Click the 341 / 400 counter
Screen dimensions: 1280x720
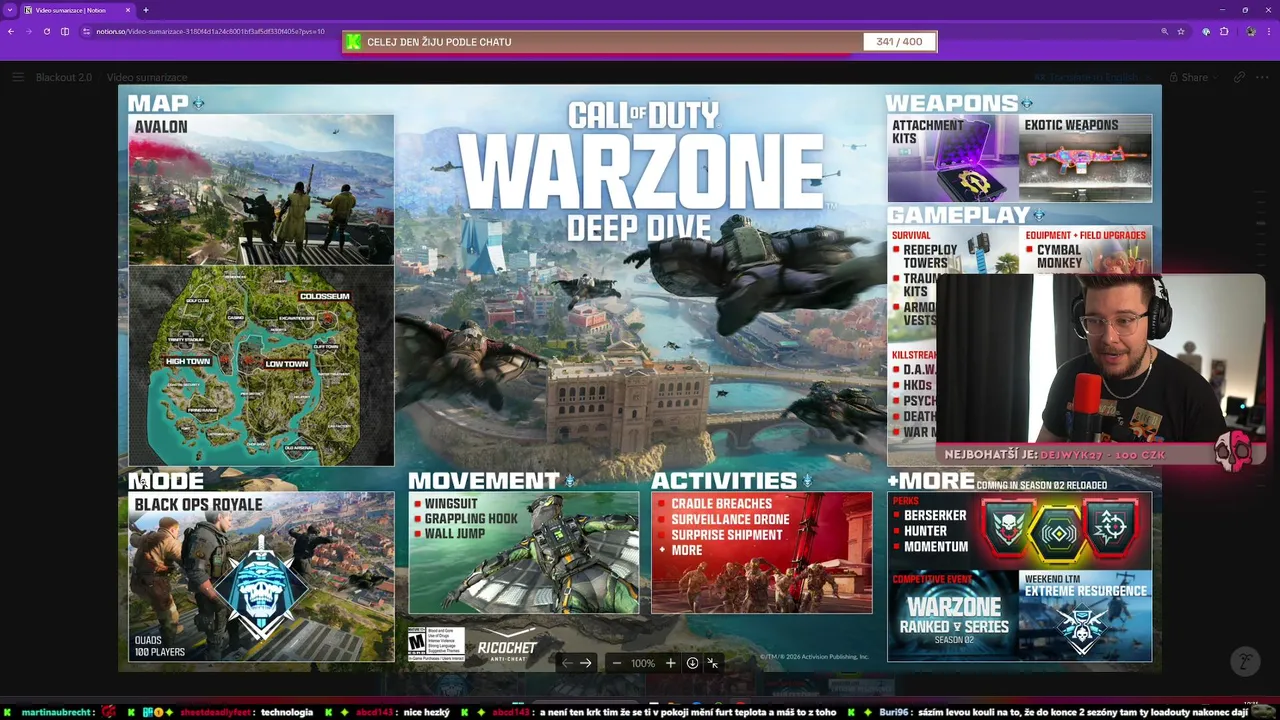click(x=899, y=42)
